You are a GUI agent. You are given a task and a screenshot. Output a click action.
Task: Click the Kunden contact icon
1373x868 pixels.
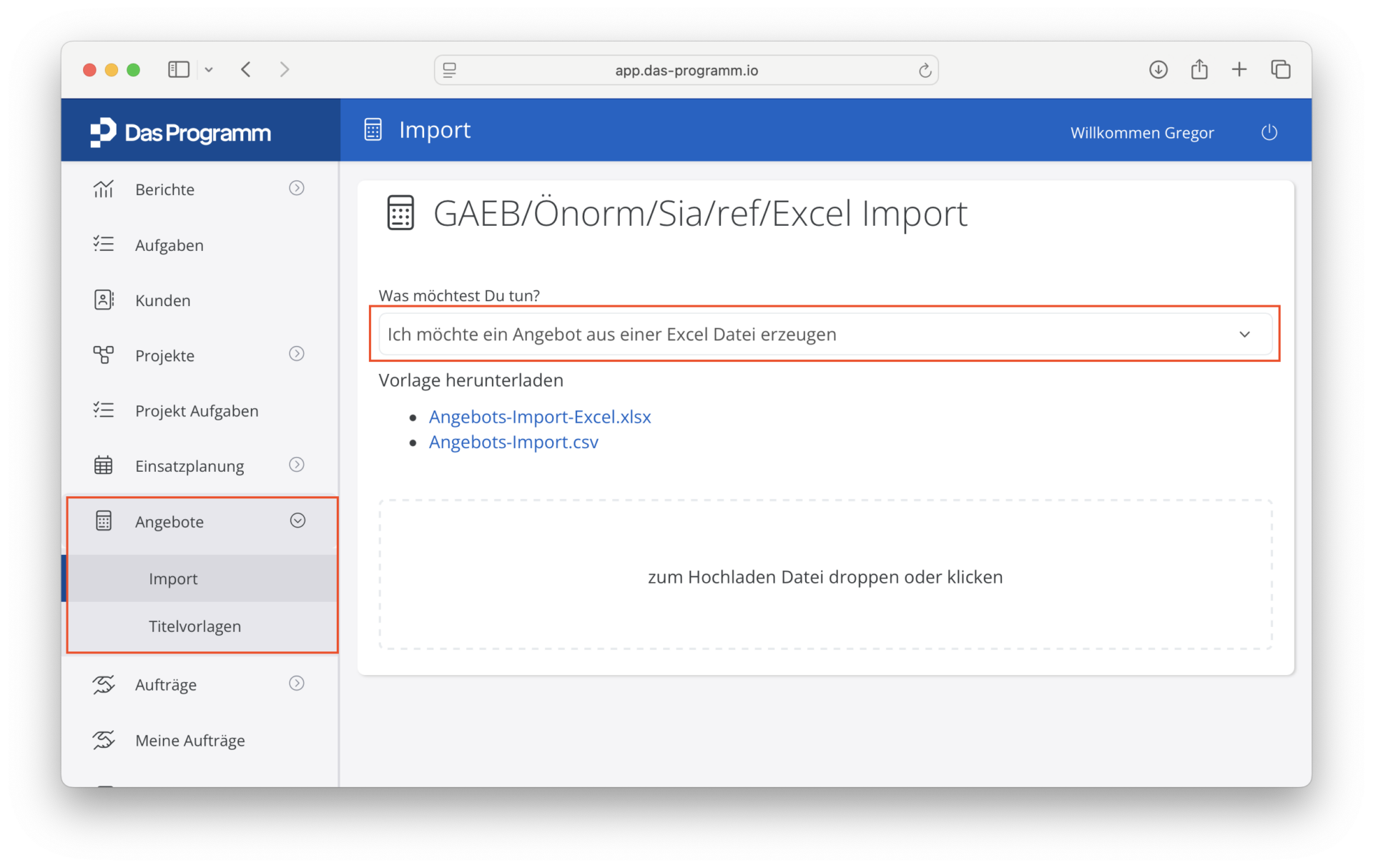(104, 300)
